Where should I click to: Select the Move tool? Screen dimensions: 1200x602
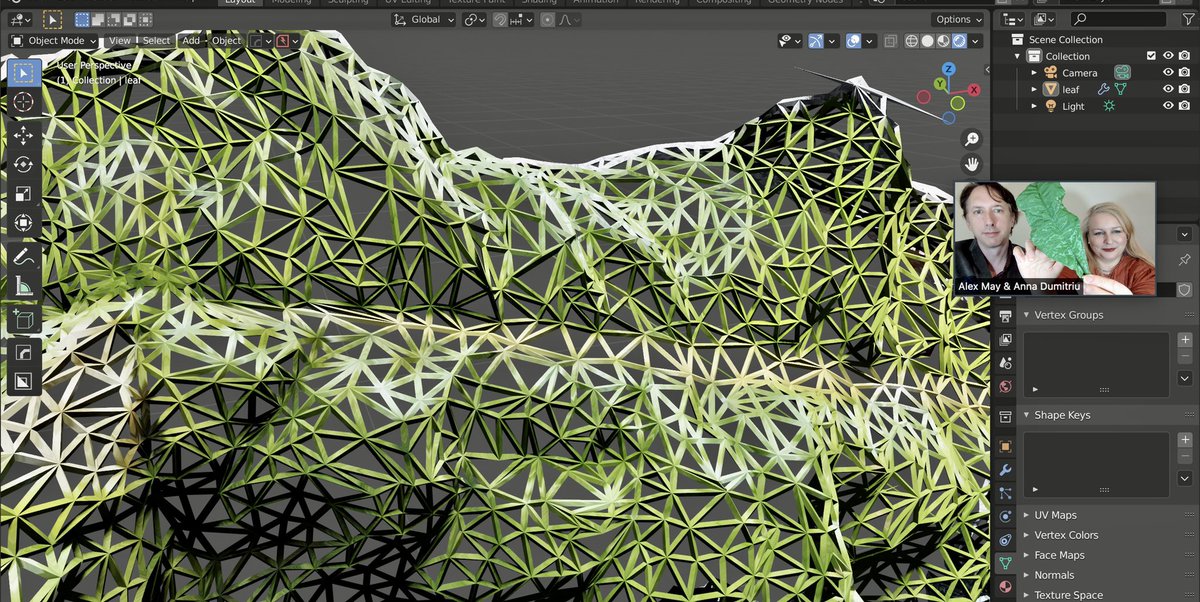24,135
